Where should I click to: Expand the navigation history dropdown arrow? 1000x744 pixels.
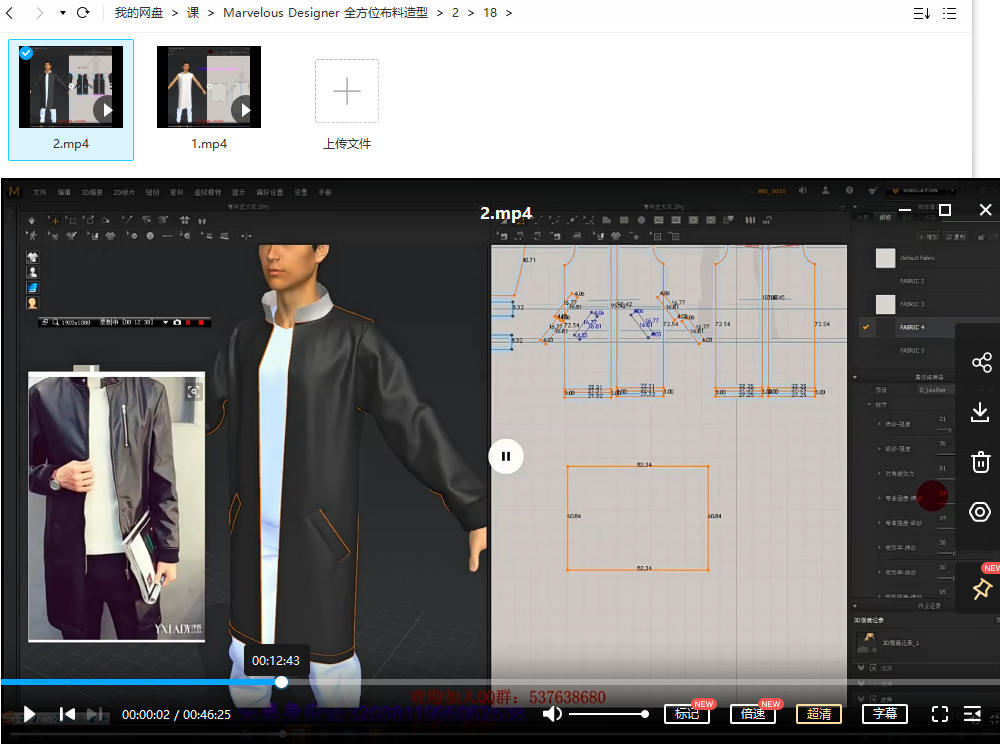pos(62,13)
